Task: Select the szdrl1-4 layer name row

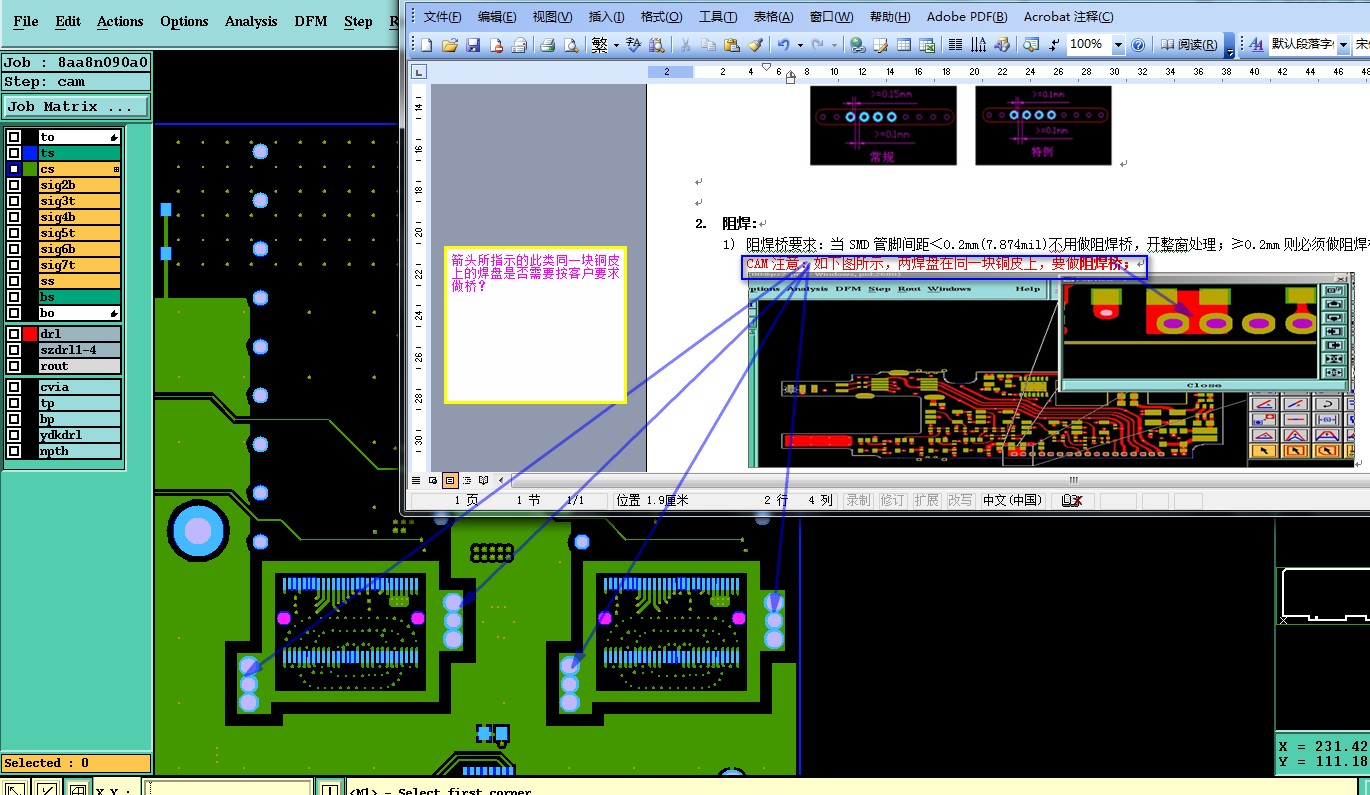Action: click(x=80, y=350)
